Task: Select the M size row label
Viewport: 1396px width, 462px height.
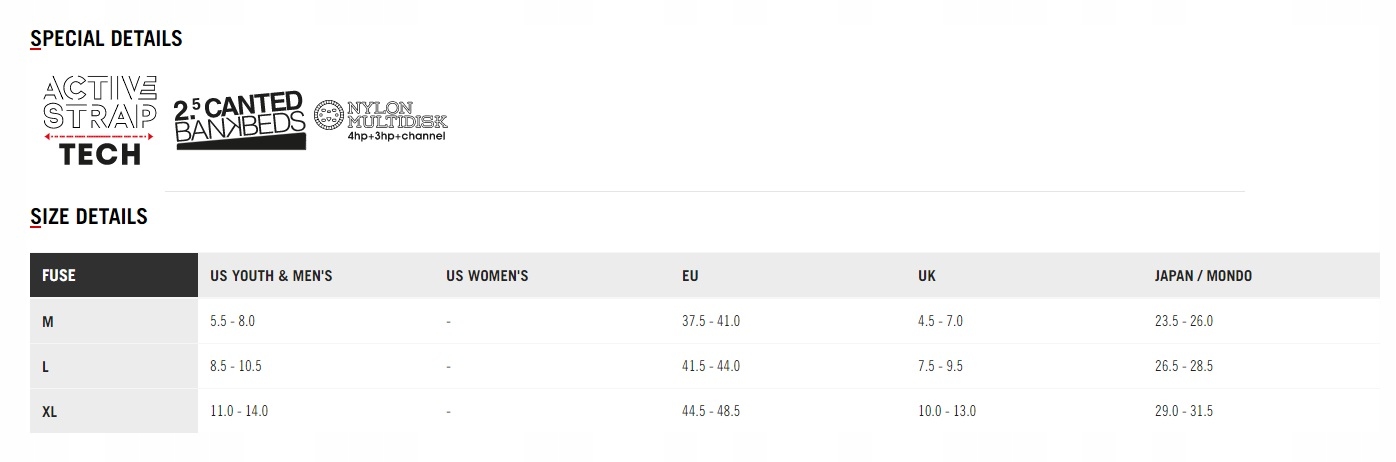Action: [48, 322]
